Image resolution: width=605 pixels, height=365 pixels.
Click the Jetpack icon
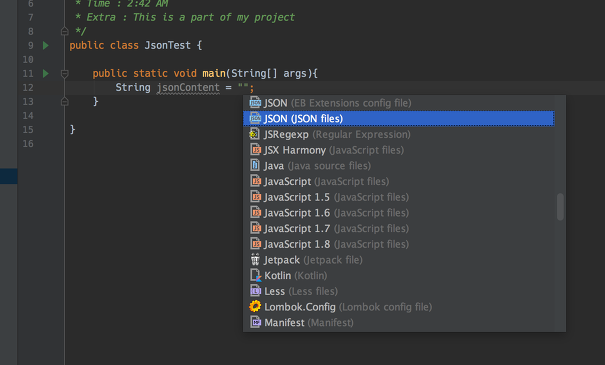255,260
